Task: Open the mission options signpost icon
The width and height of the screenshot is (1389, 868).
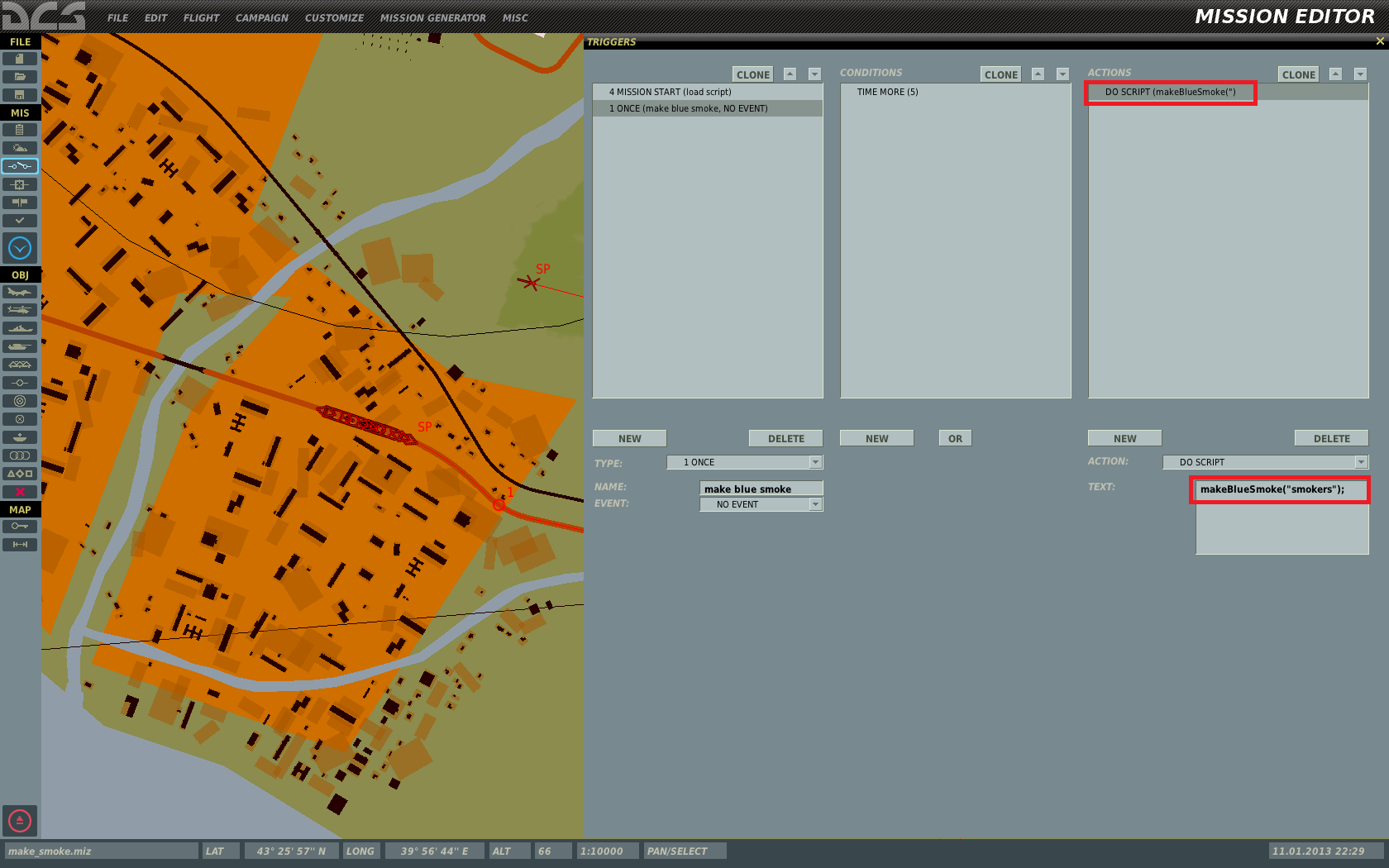Action: click(x=20, y=203)
